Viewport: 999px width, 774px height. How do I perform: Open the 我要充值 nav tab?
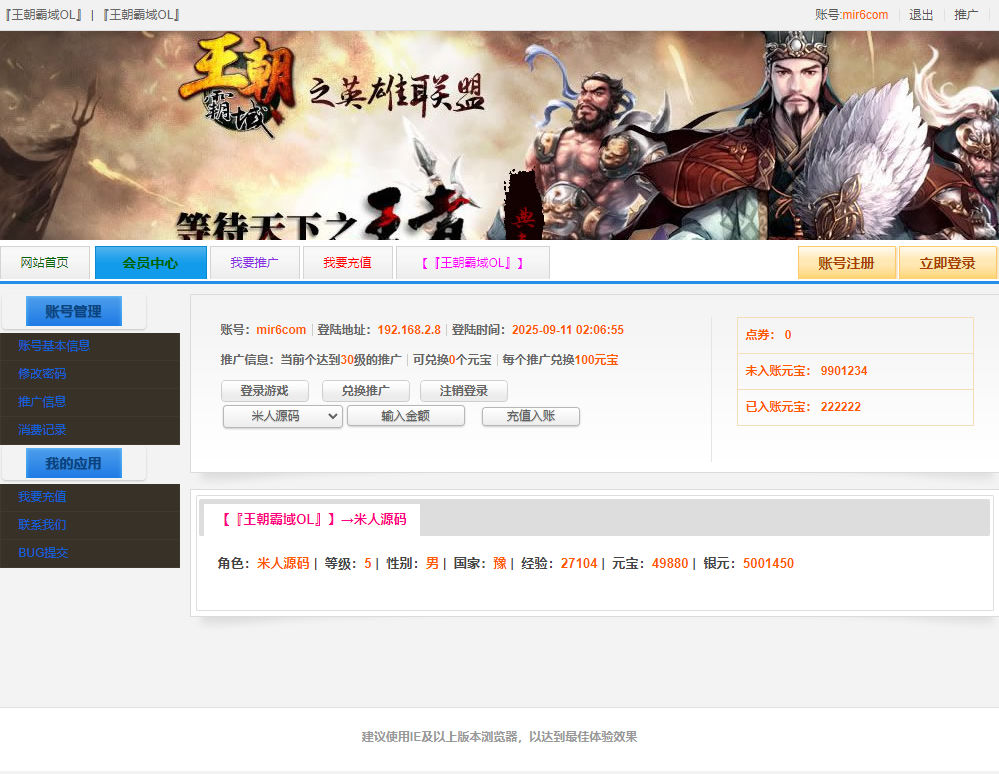tap(347, 262)
